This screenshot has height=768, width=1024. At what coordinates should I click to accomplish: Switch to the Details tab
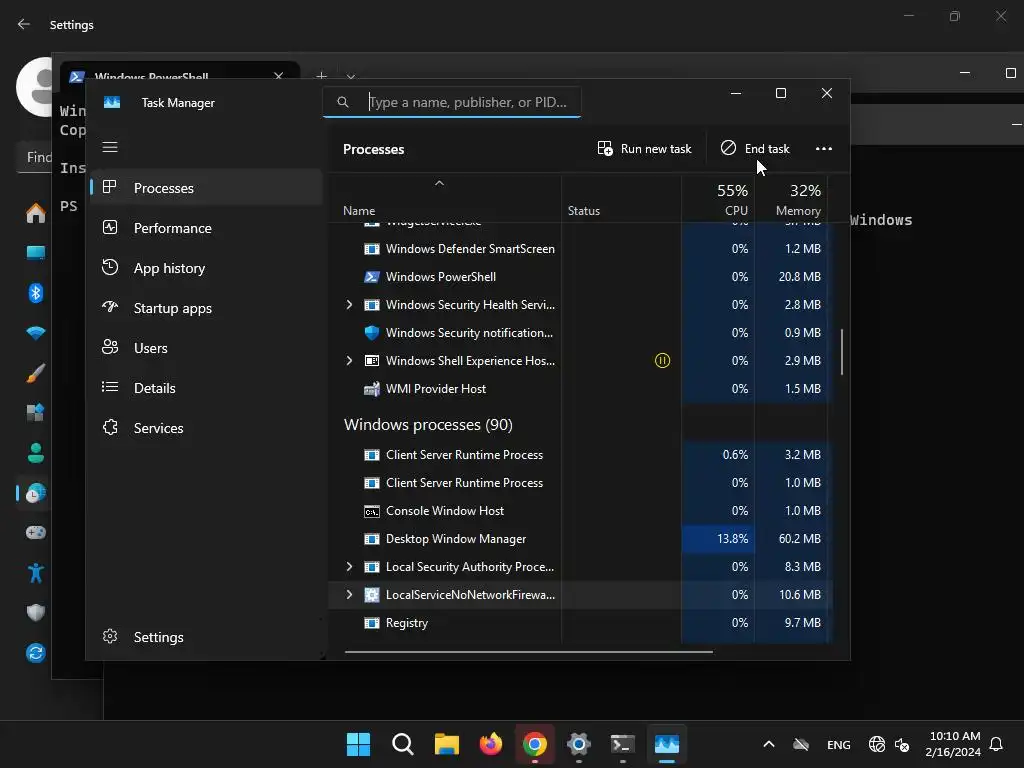tap(206, 388)
